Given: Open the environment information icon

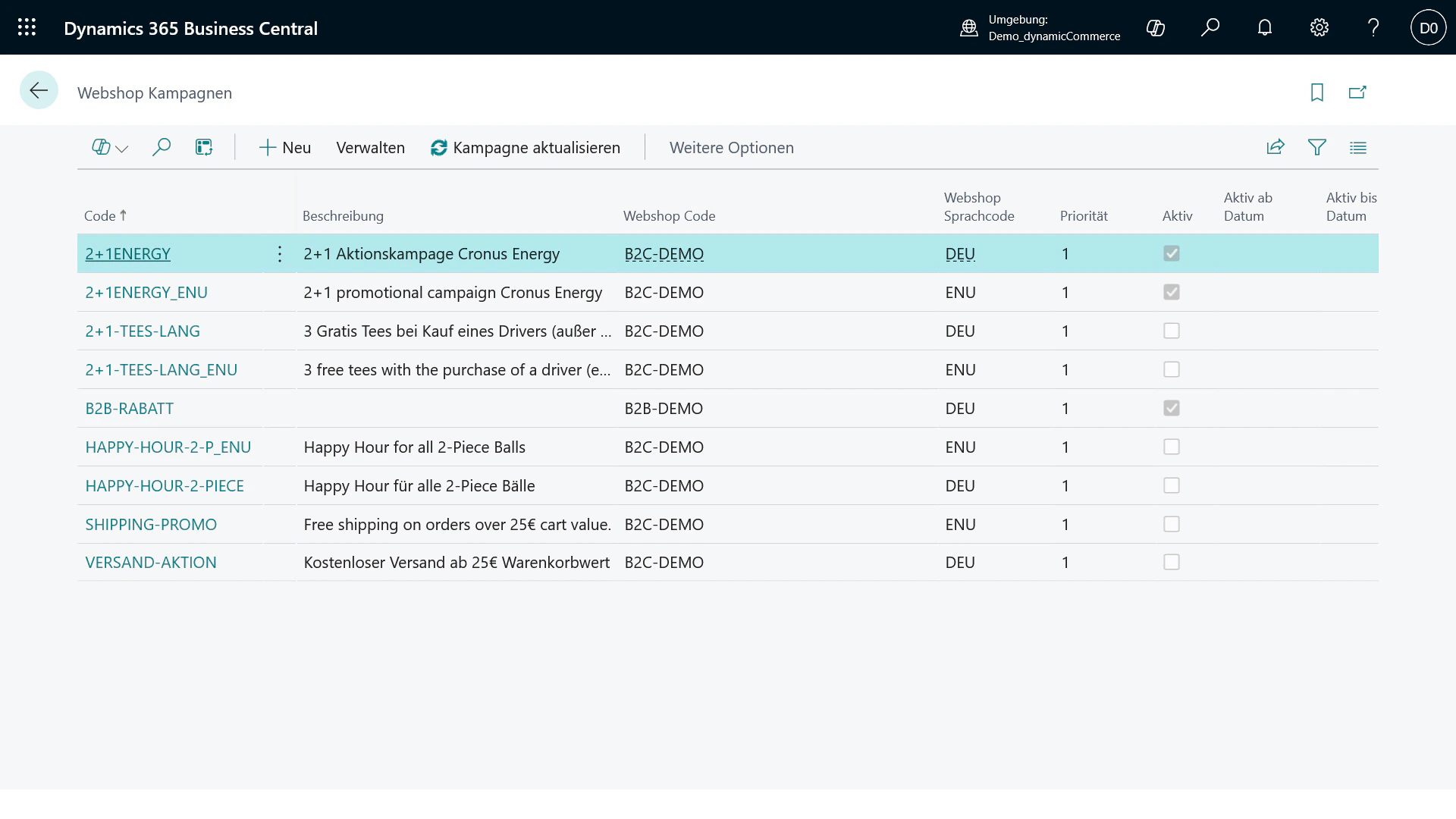Looking at the screenshot, I should click(x=968, y=28).
